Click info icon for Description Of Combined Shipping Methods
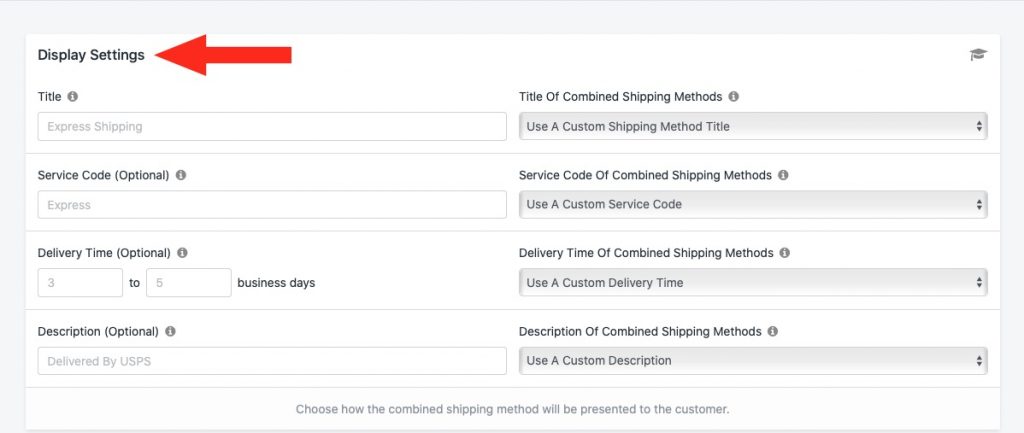The image size is (1024, 433). [x=773, y=331]
